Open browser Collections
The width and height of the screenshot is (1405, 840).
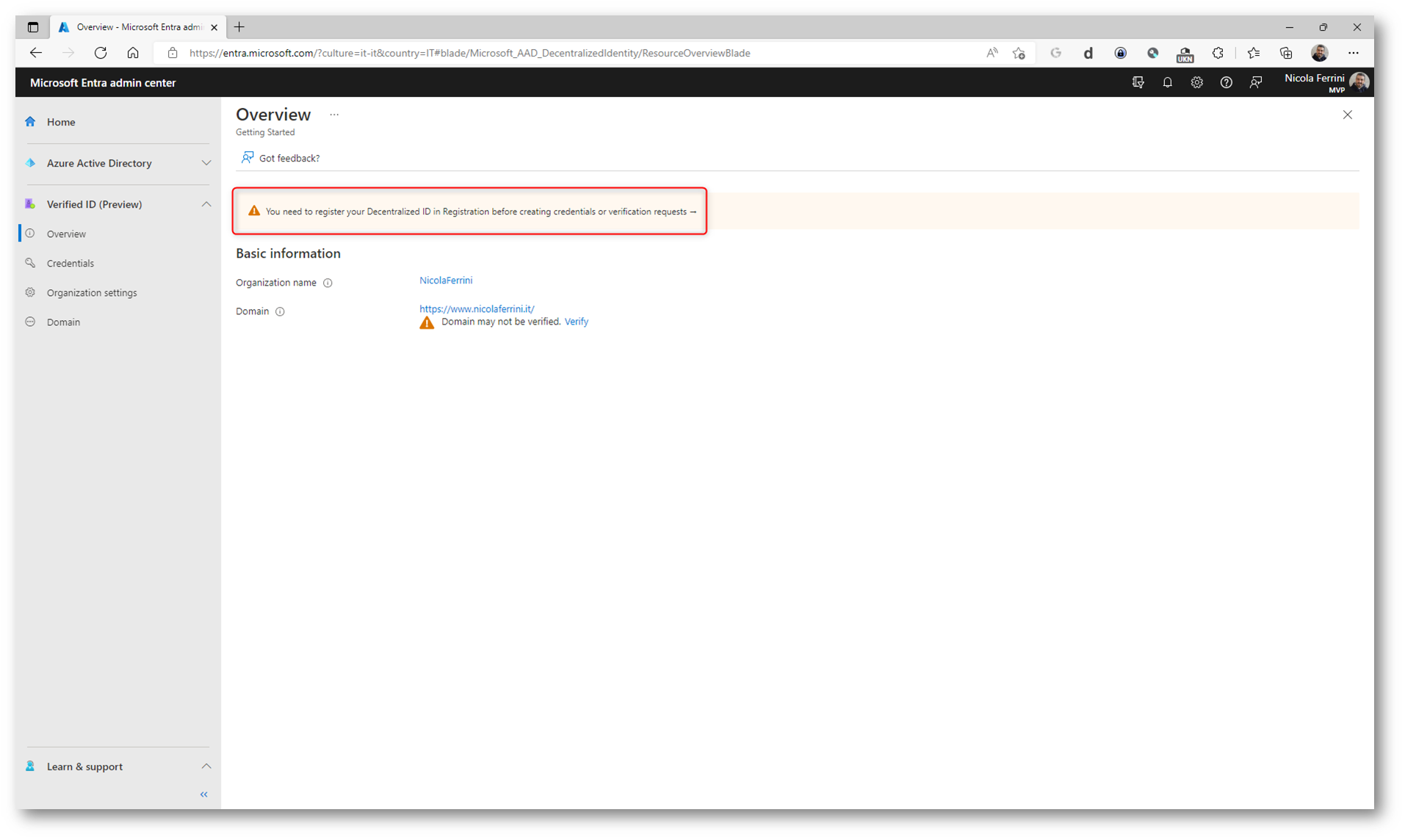(1286, 53)
